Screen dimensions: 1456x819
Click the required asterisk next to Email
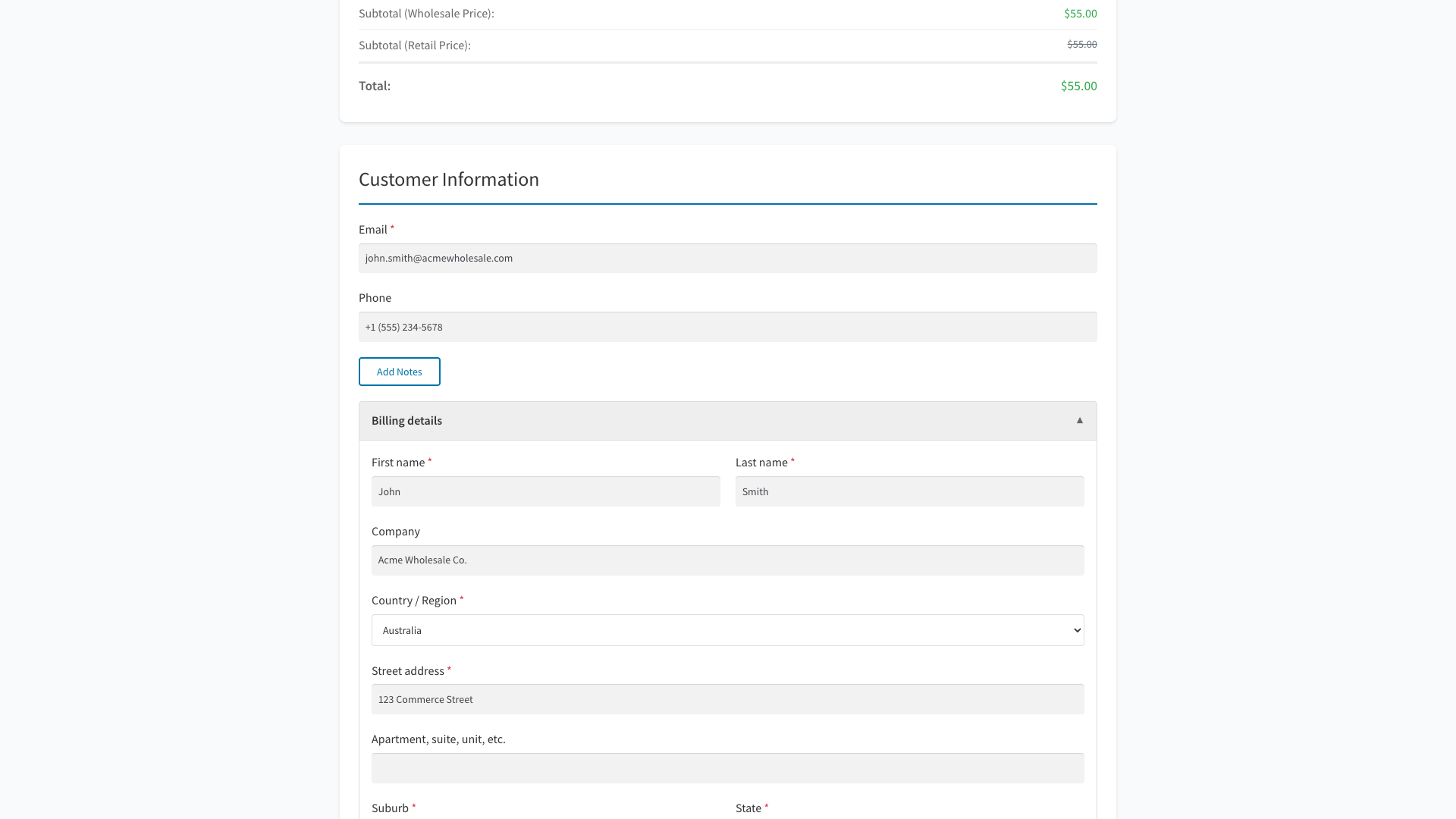(x=393, y=227)
